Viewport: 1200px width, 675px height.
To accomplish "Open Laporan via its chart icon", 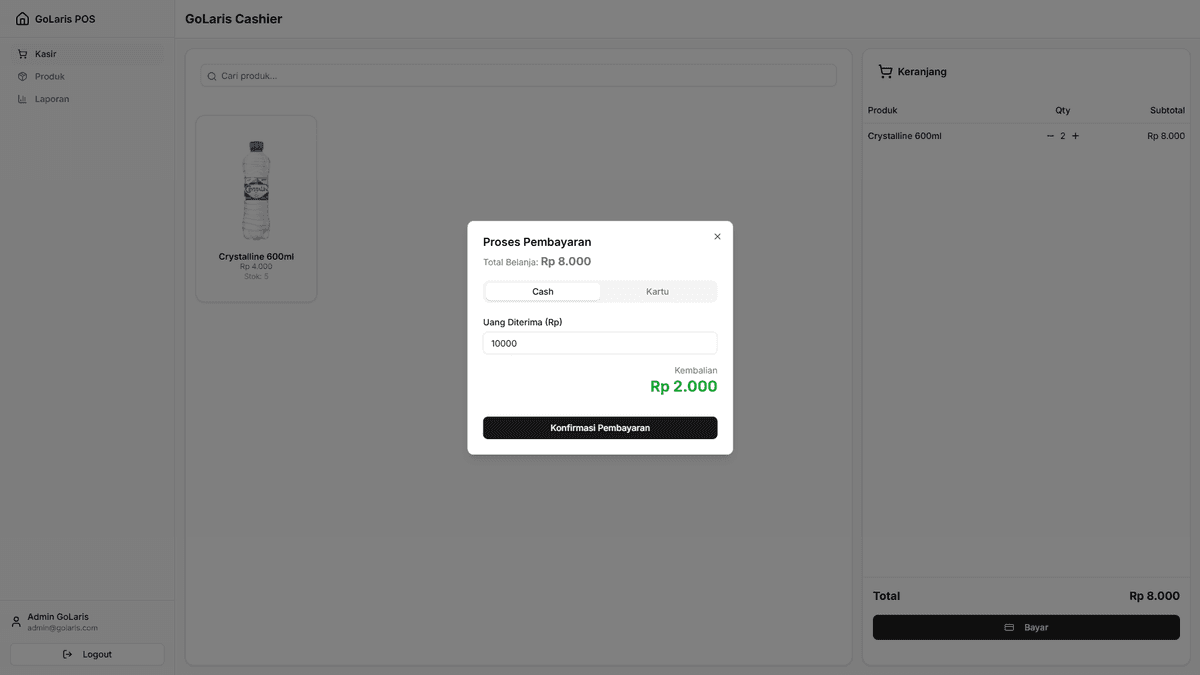I will [22, 99].
